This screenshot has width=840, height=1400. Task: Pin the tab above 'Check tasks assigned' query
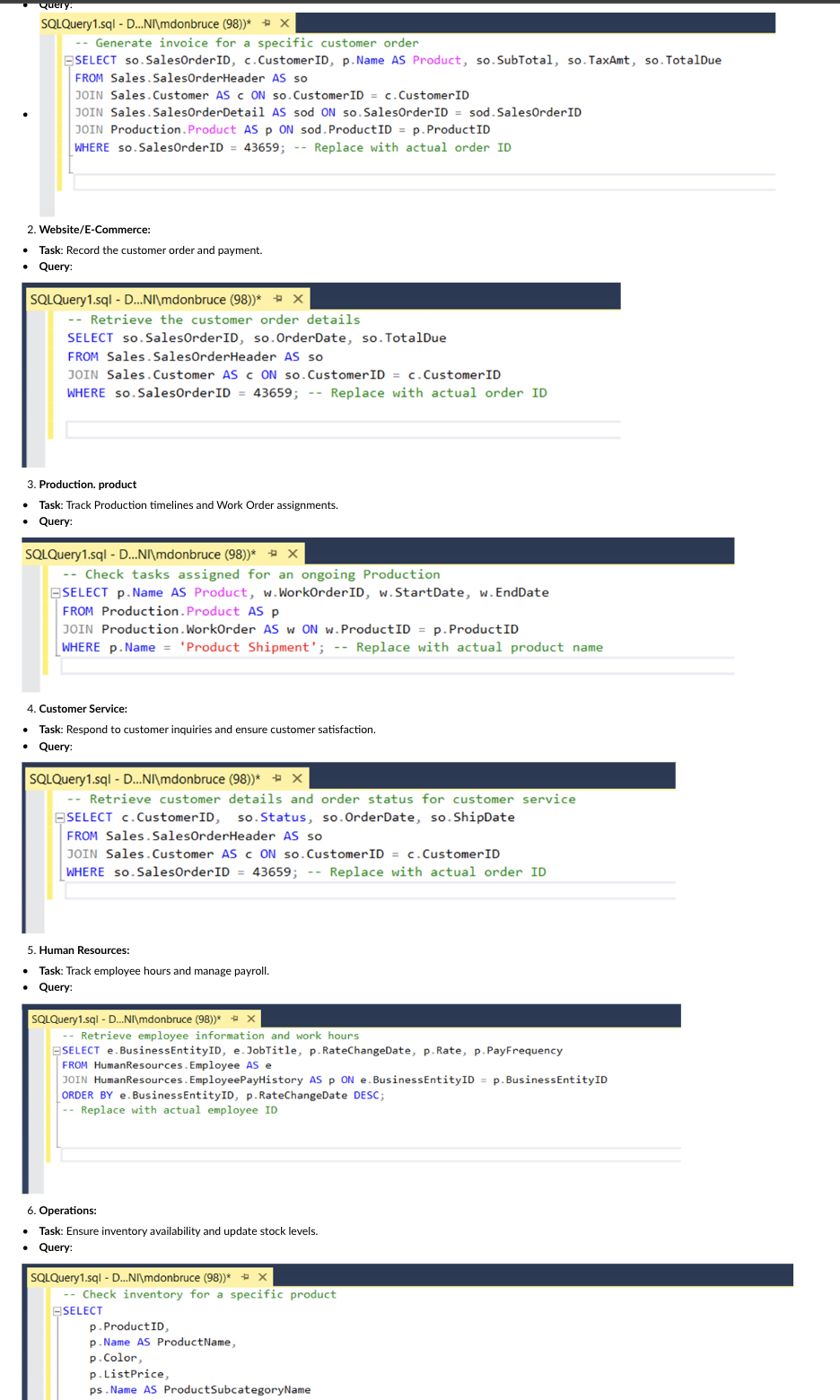tap(272, 554)
